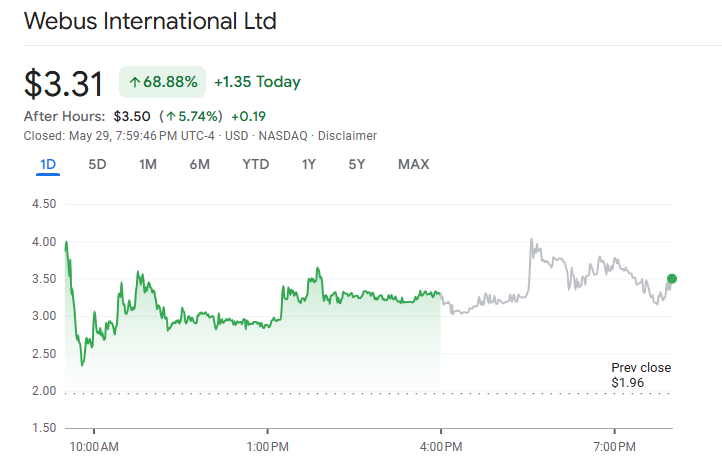The width and height of the screenshot is (722, 473).
Task: Switch to the 5D chart range
Action: tap(97, 164)
